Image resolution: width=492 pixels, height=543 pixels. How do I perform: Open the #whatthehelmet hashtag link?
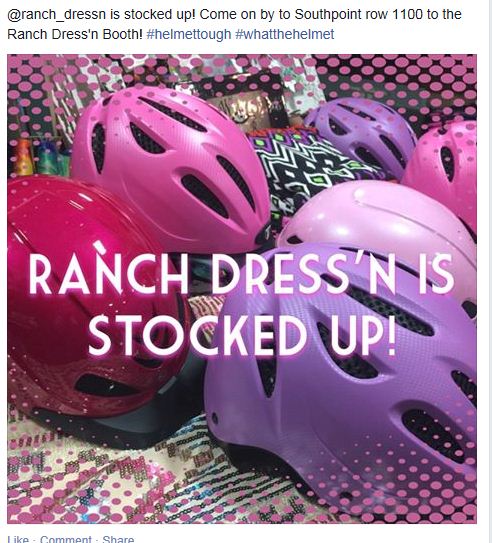tap(285, 34)
